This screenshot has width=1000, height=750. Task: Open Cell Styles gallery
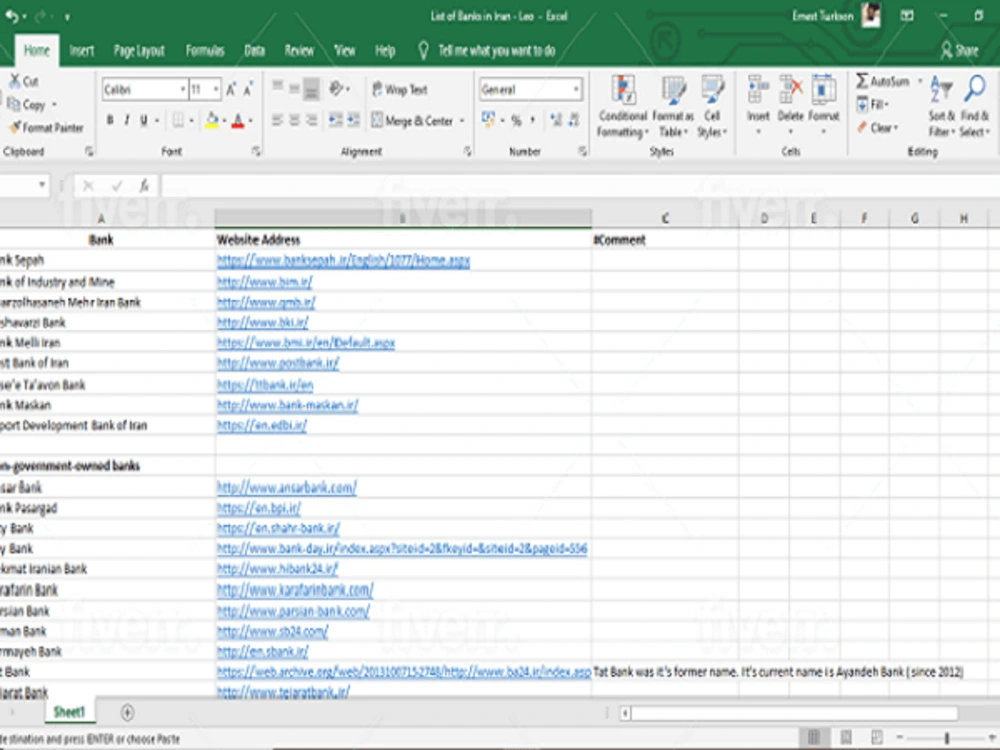(x=712, y=106)
